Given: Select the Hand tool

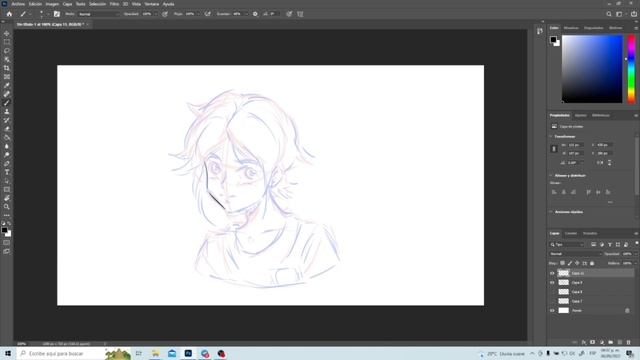Looking at the screenshot, I should [7, 198].
